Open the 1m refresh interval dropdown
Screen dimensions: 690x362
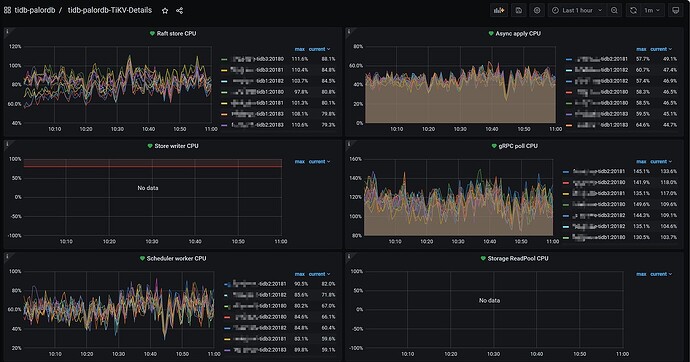(652, 10)
